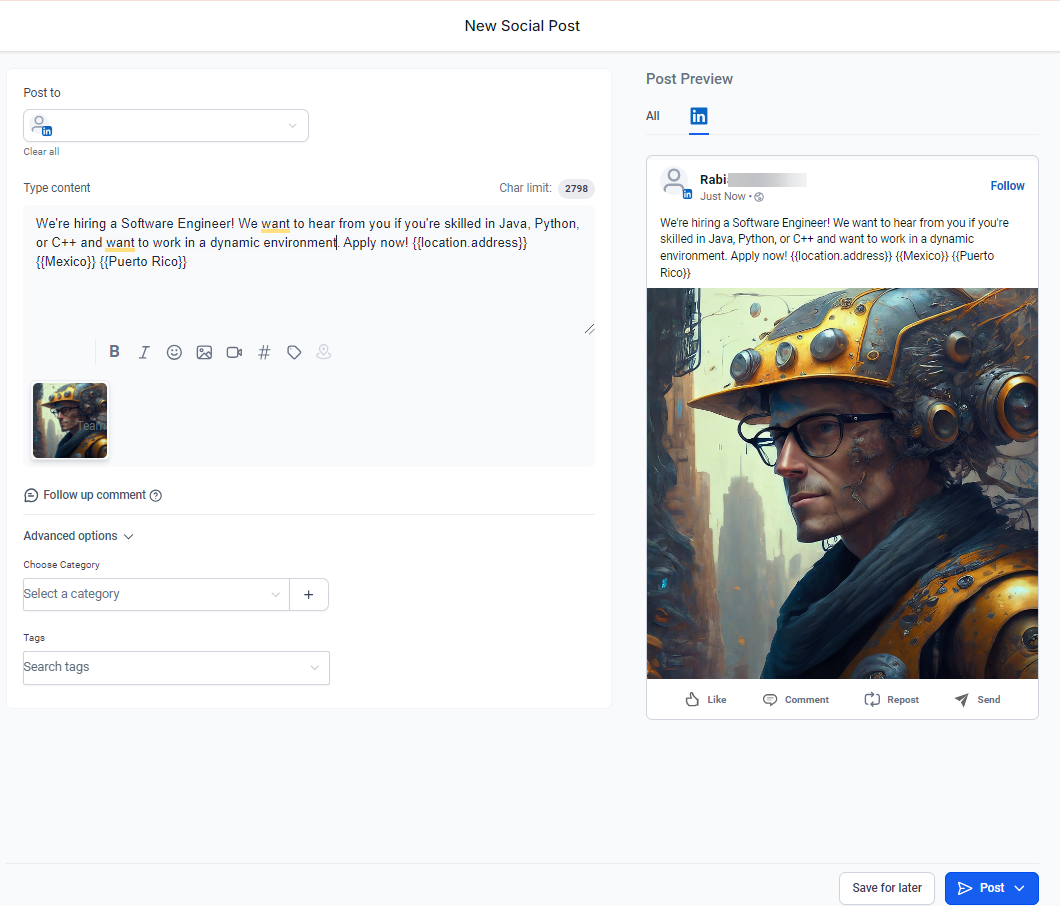
Task: Open the Search tags dropdown
Action: click(x=176, y=668)
